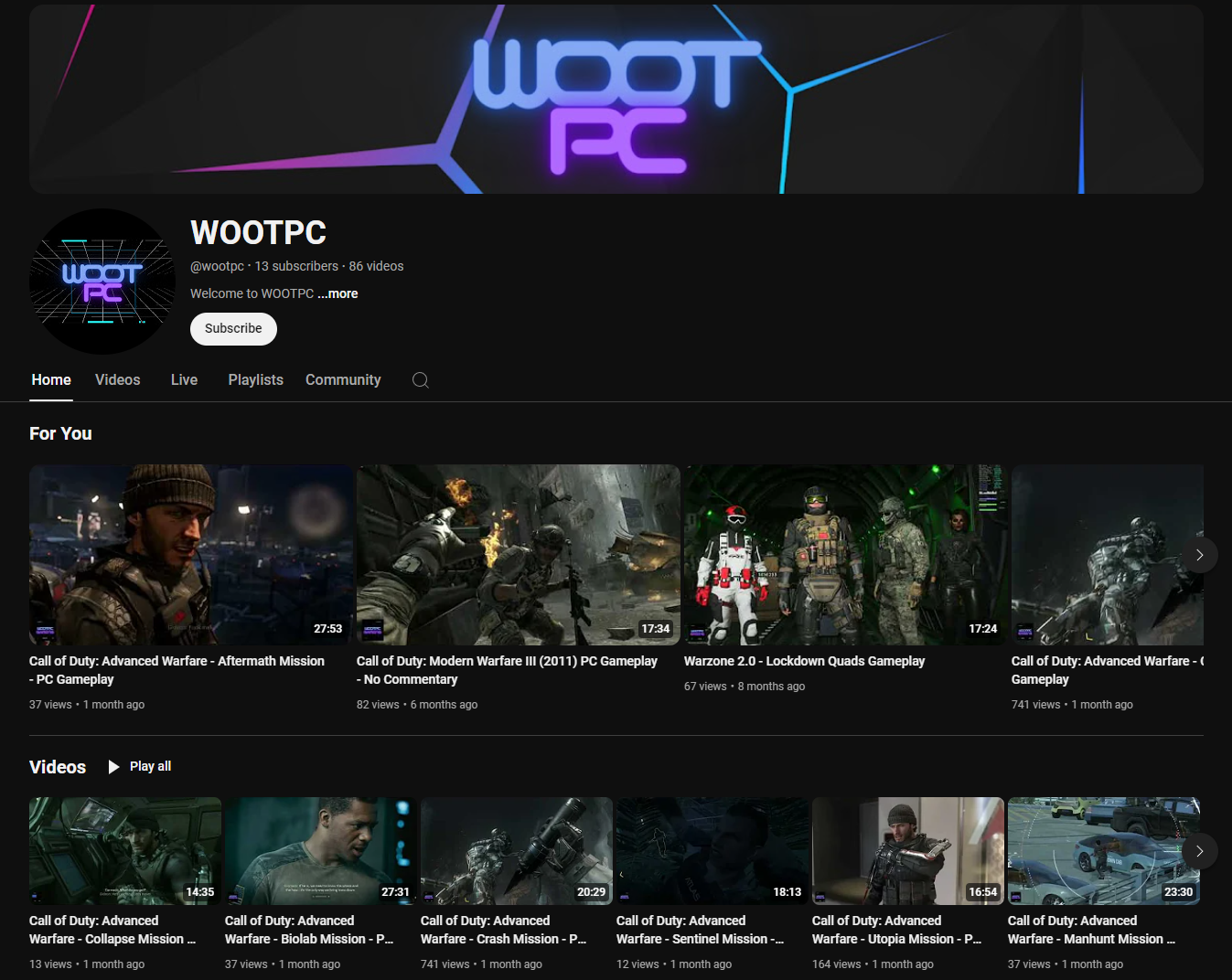This screenshot has width=1232, height=980.
Task: Play the Biolab Mission 27:31 thumbnail
Action: pyautogui.click(x=321, y=851)
